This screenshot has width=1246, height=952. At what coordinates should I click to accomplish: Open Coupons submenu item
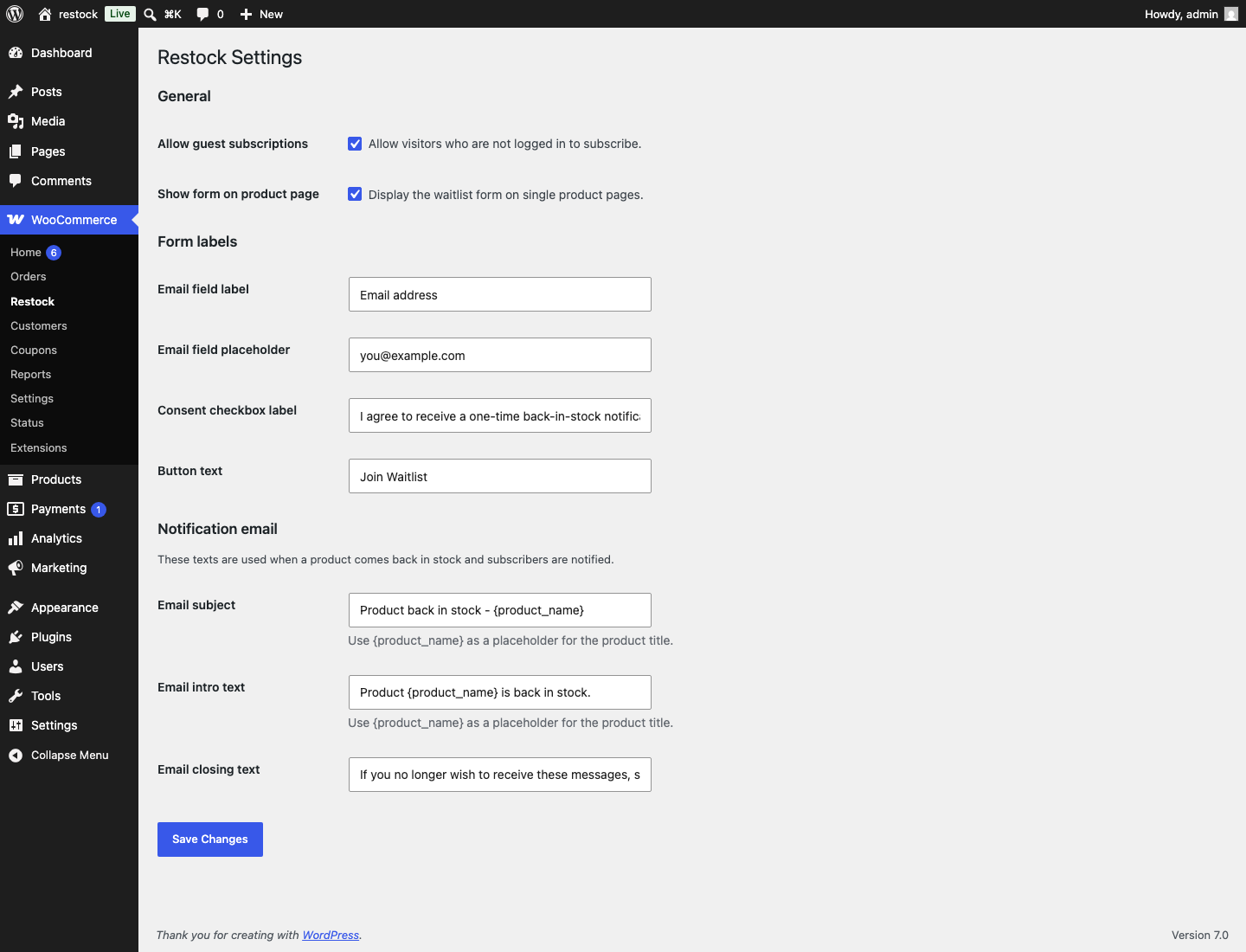point(34,350)
